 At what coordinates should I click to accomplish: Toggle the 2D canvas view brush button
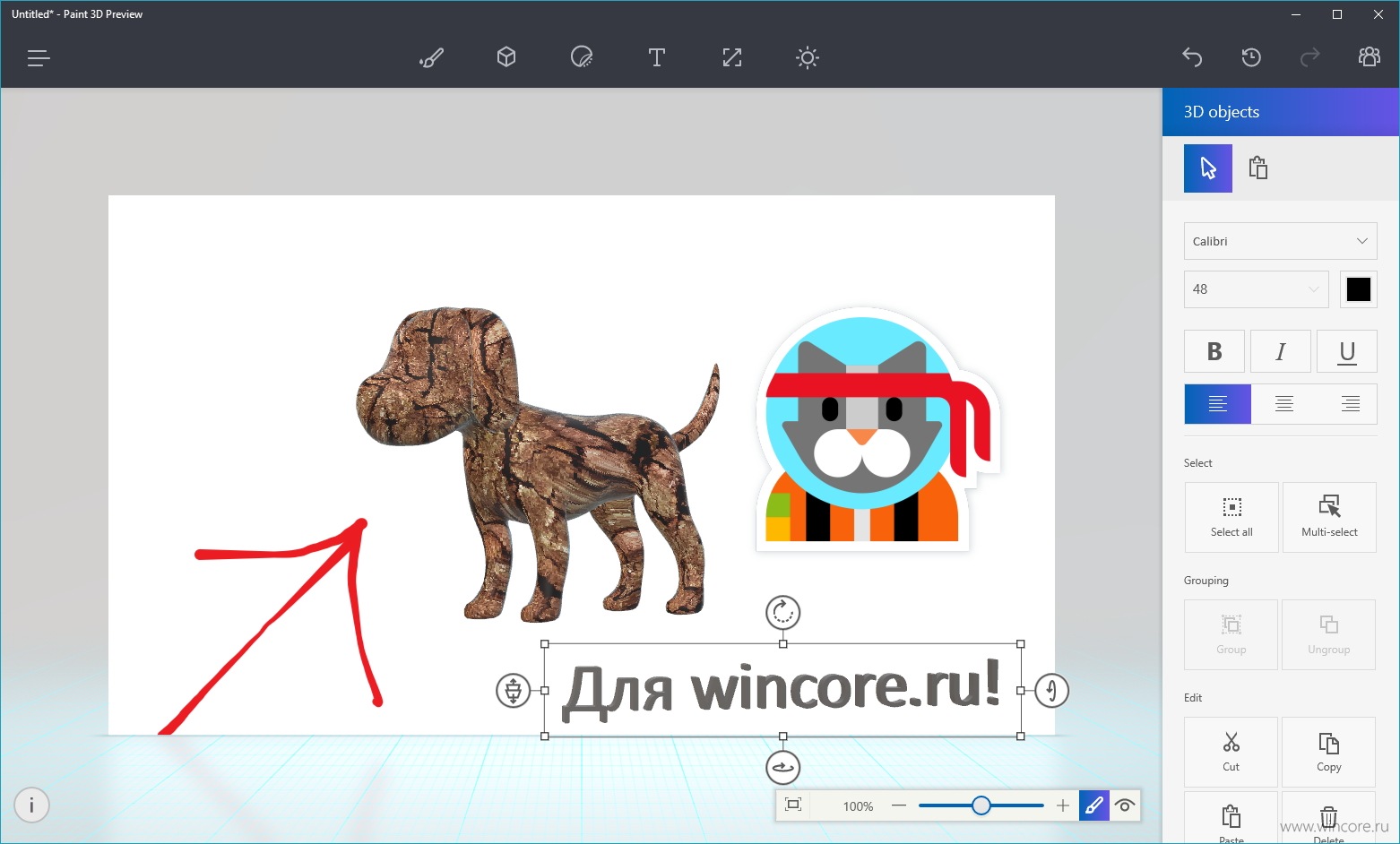(1094, 805)
